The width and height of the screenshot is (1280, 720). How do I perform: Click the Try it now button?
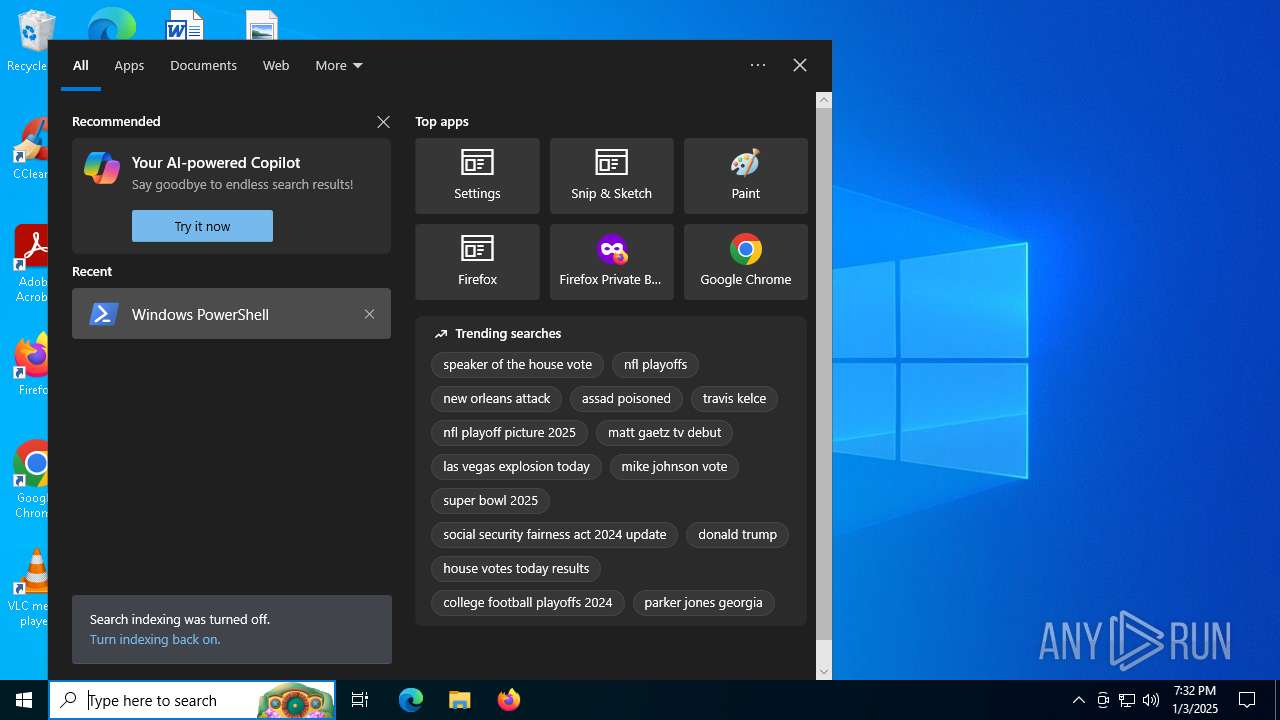202,226
